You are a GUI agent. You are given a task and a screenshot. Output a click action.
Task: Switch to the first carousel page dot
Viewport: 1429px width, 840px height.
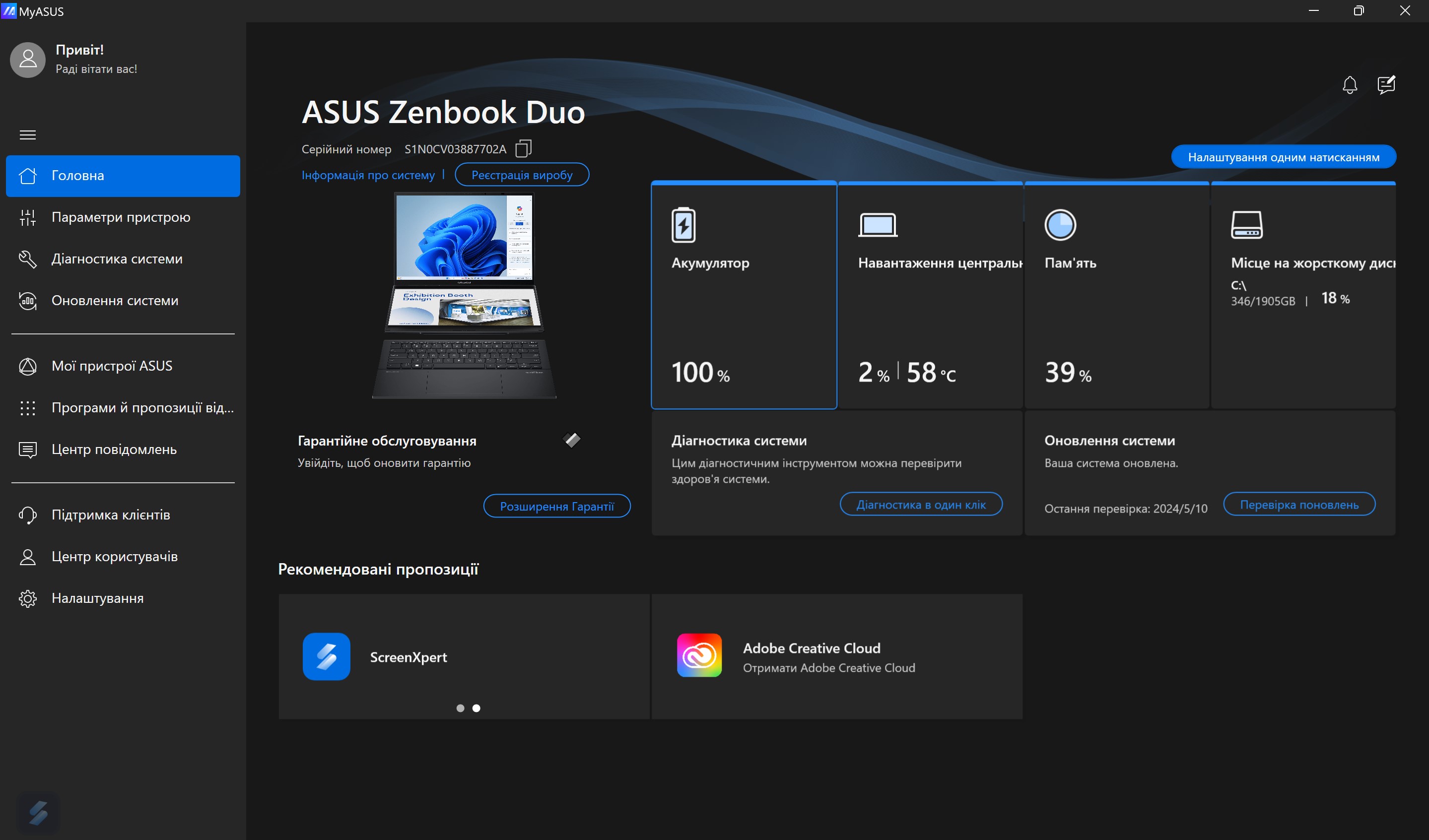[461, 709]
